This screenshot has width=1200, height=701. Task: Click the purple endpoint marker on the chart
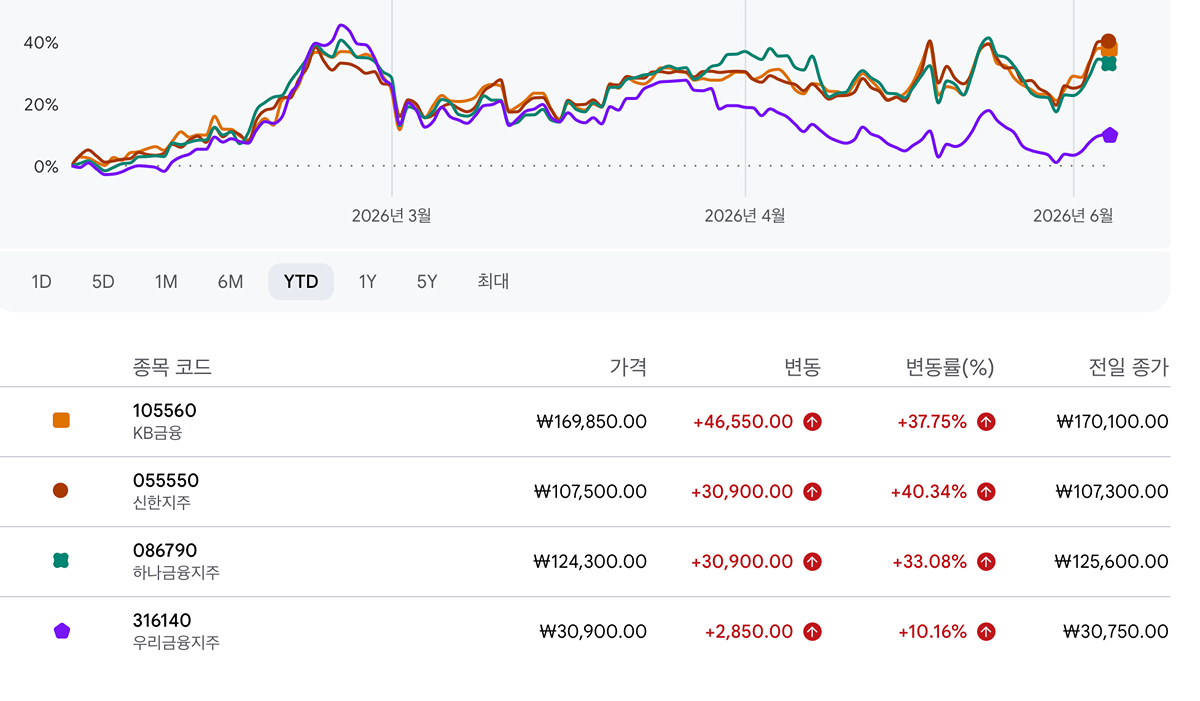tap(1109, 135)
